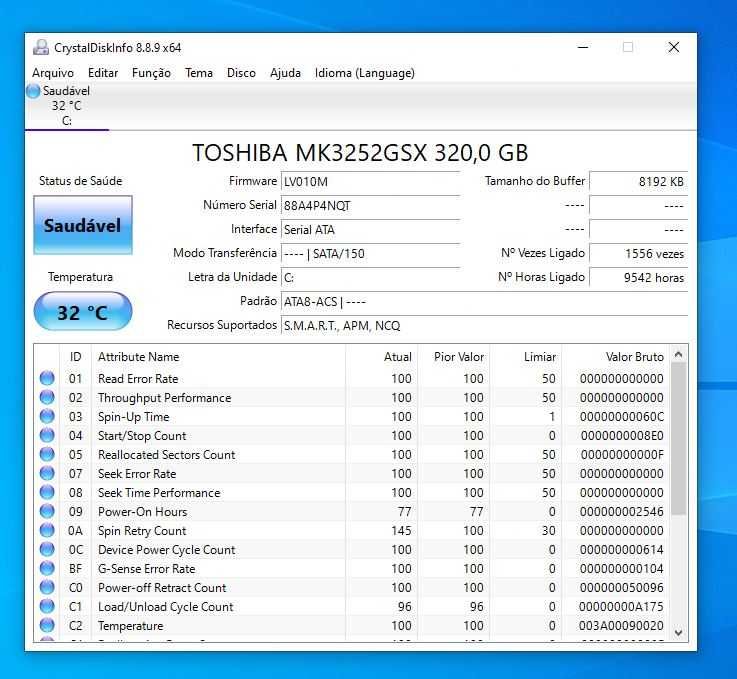Click status orb for Start/Stop Count
Viewport: 737px width, 679px height.
47,435
